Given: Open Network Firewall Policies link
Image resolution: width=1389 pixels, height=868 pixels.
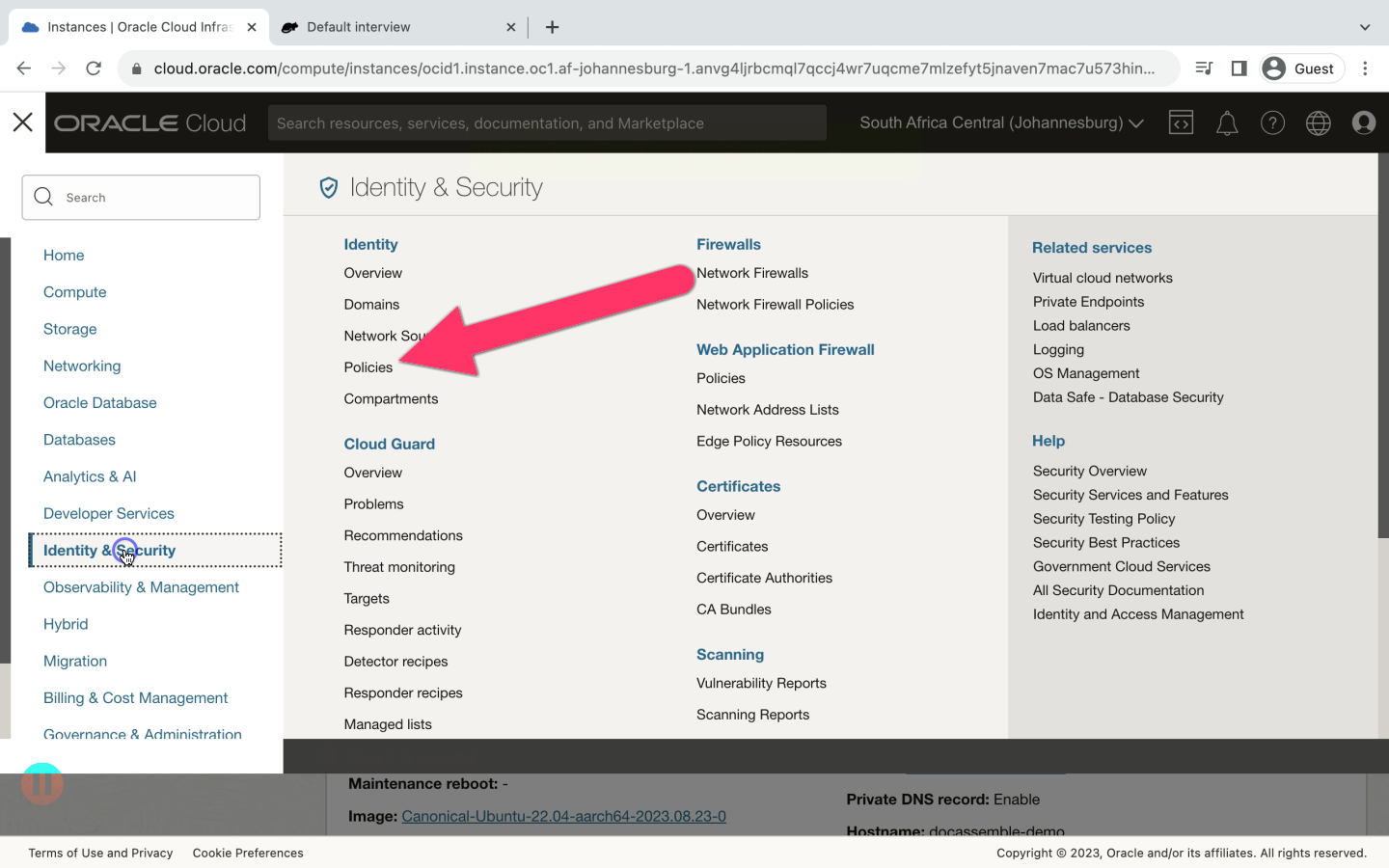Looking at the screenshot, I should tap(776, 305).
